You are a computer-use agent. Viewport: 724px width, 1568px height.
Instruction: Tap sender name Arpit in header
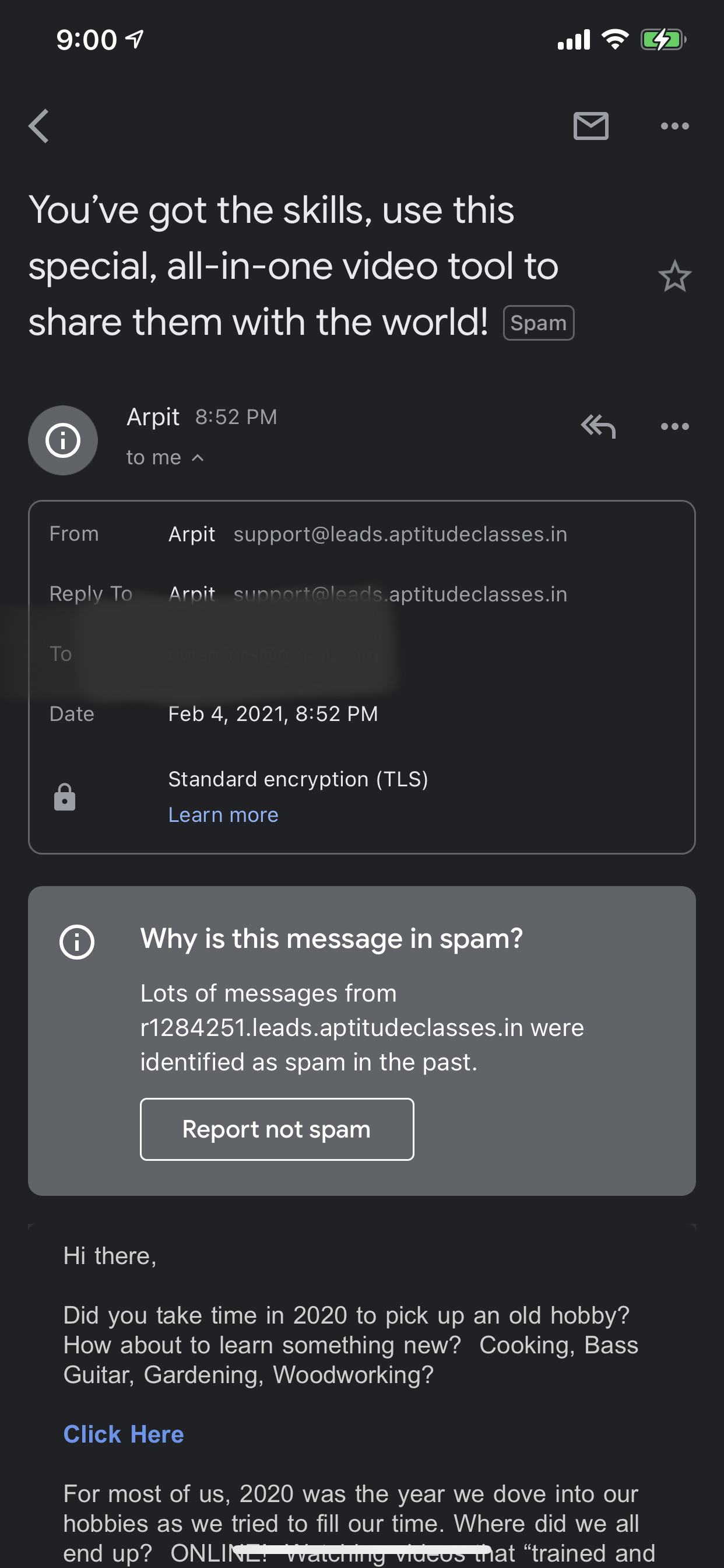point(153,417)
